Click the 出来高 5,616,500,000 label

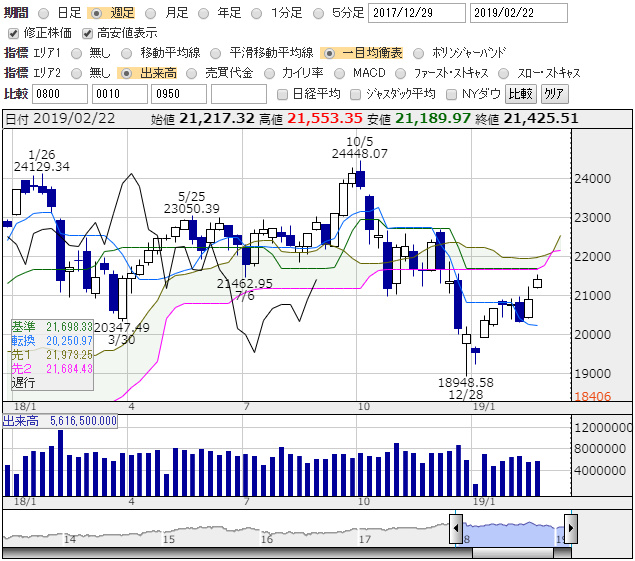coord(60,421)
